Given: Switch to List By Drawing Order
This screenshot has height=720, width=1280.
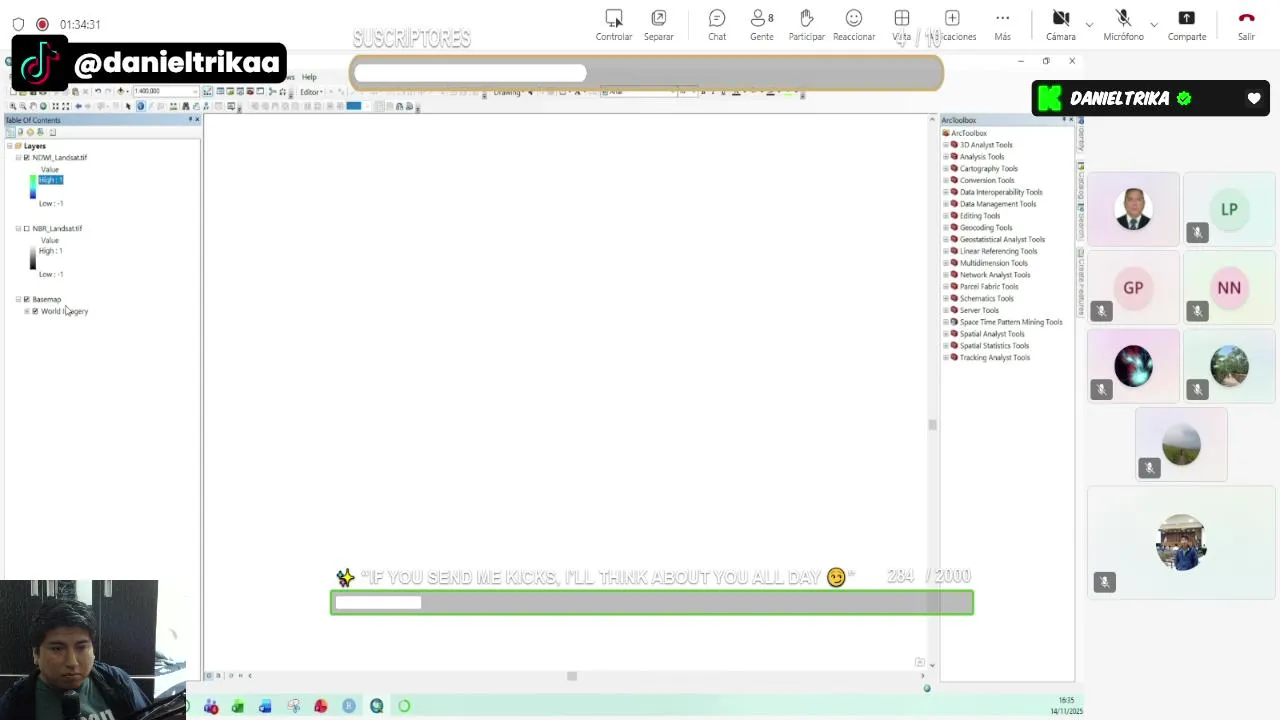Looking at the screenshot, I should point(10,132).
